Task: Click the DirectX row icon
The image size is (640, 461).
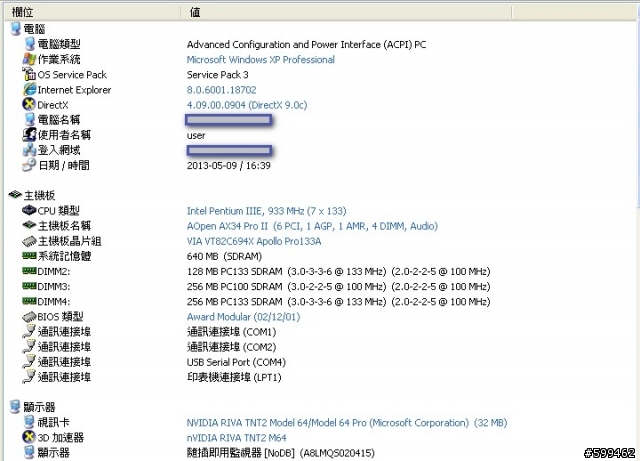Action: tap(29, 105)
